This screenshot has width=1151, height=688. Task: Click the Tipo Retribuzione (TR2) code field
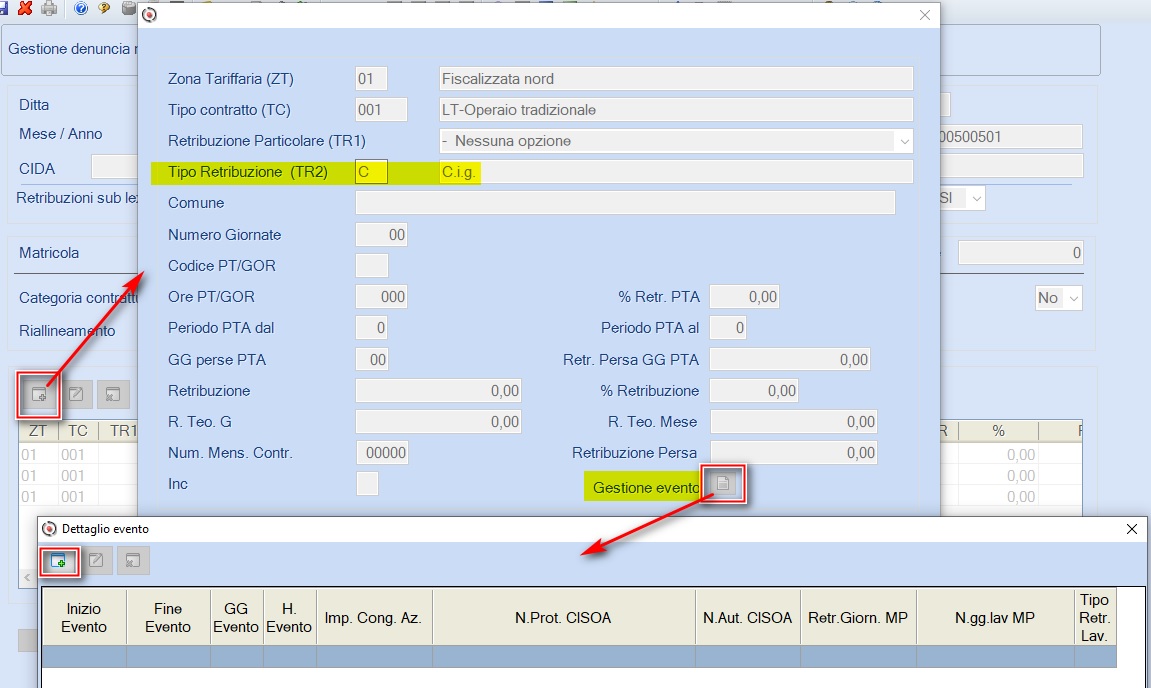[x=371, y=172]
